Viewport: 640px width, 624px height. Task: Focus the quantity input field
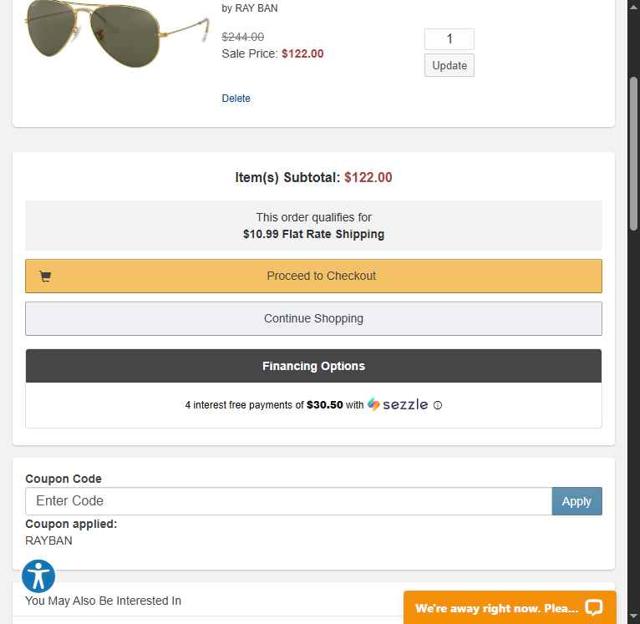tap(449, 39)
